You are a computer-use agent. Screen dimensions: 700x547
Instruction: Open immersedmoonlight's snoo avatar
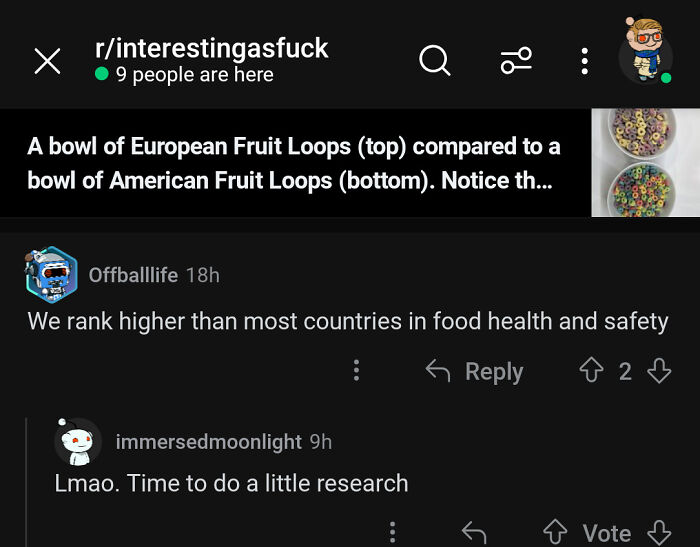click(78, 441)
